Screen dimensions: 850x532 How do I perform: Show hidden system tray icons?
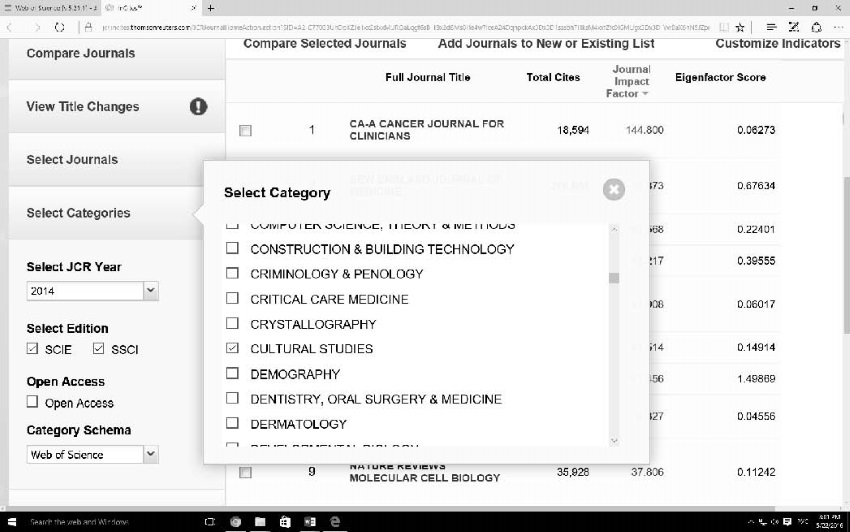[750, 522]
